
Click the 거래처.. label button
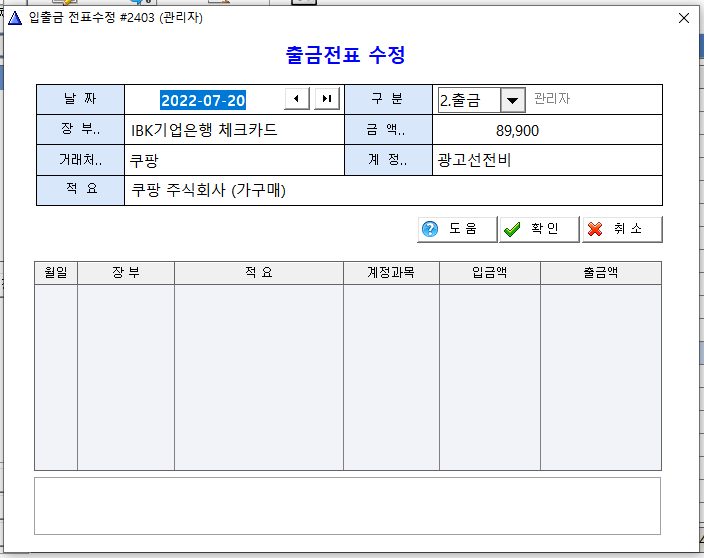click(x=81, y=160)
